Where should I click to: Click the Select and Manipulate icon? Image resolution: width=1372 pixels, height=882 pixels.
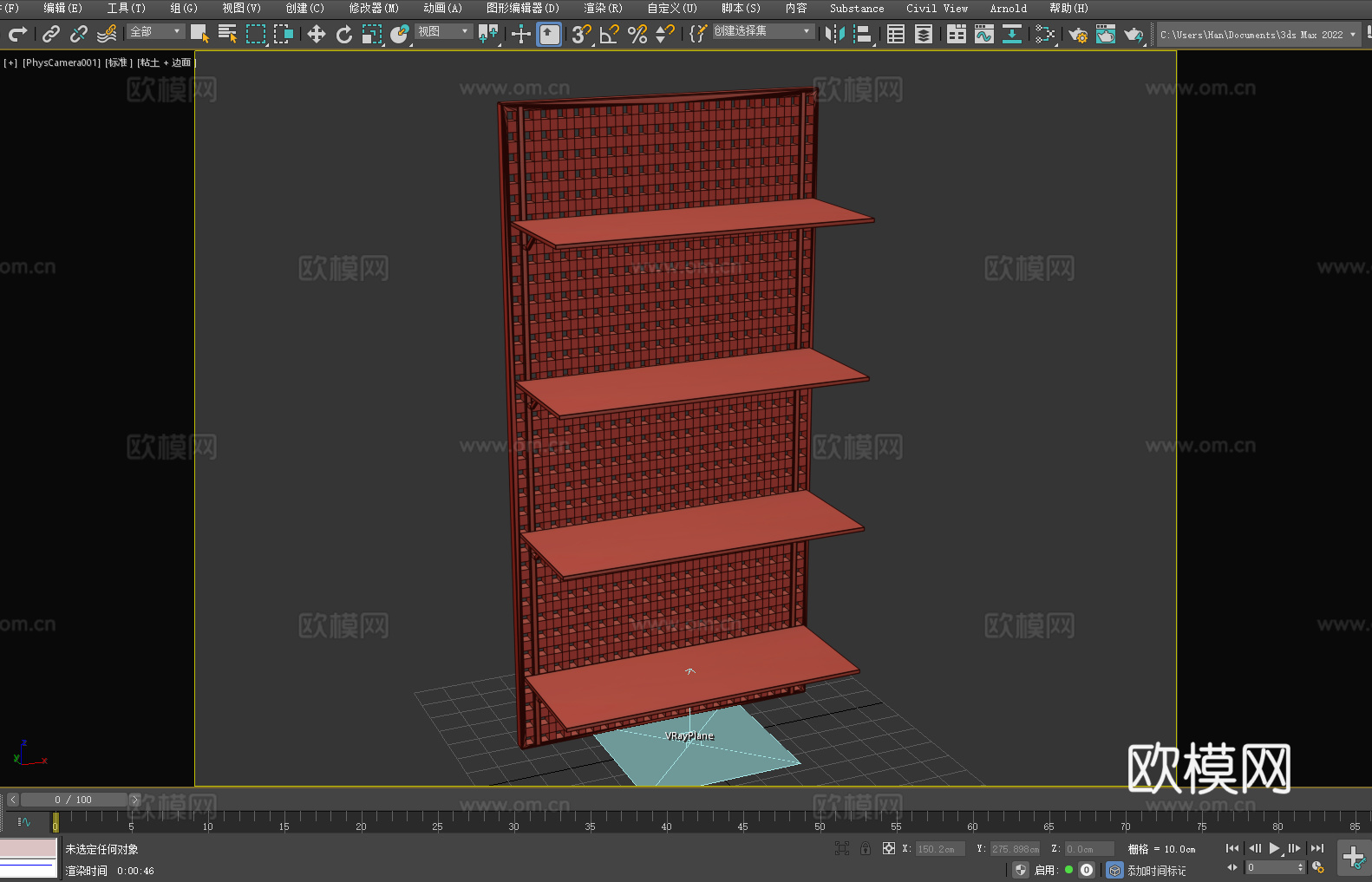(x=520, y=34)
